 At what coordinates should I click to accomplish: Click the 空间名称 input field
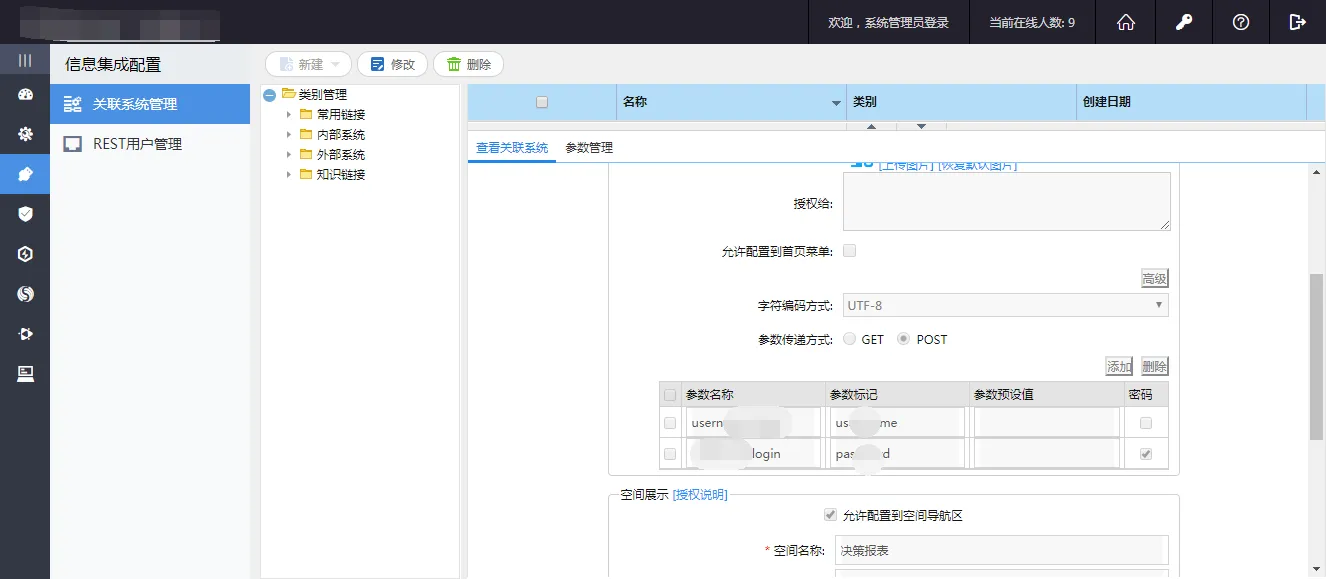coord(1001,550)
